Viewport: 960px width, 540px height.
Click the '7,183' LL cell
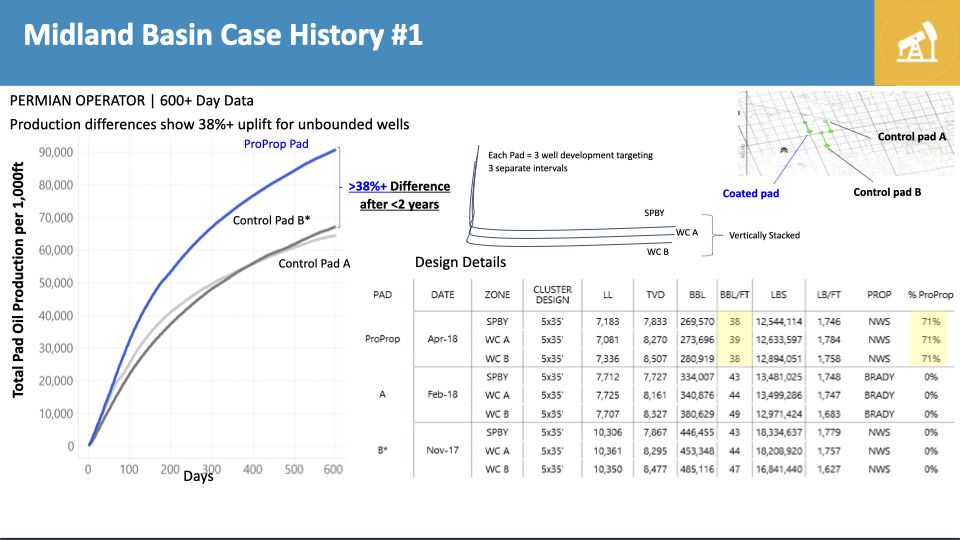click(607, 321)
